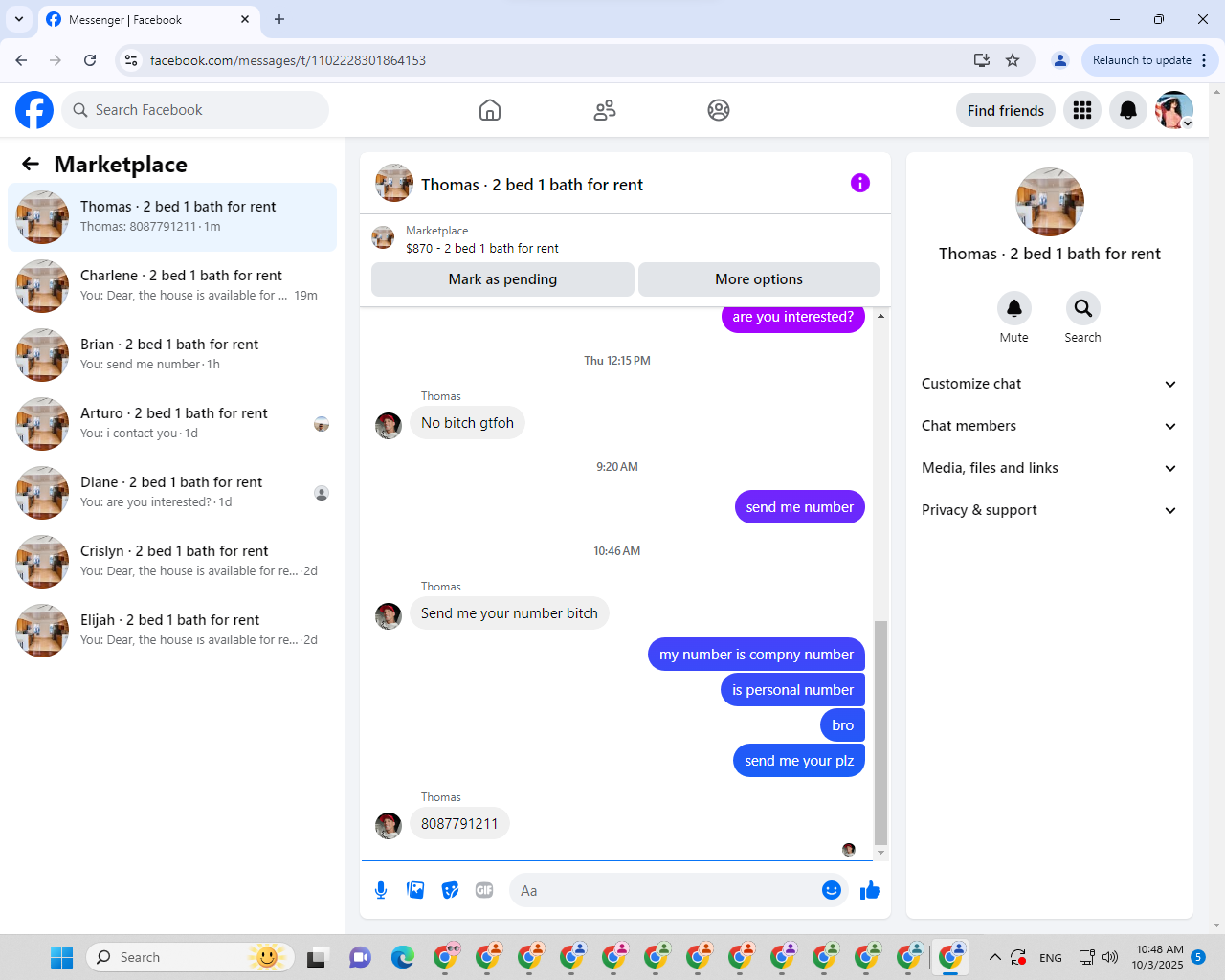Expand Customize chat section
The width and height of the screenshot is (1225, 980).
pyautogui.click(x=1050, y=384)
